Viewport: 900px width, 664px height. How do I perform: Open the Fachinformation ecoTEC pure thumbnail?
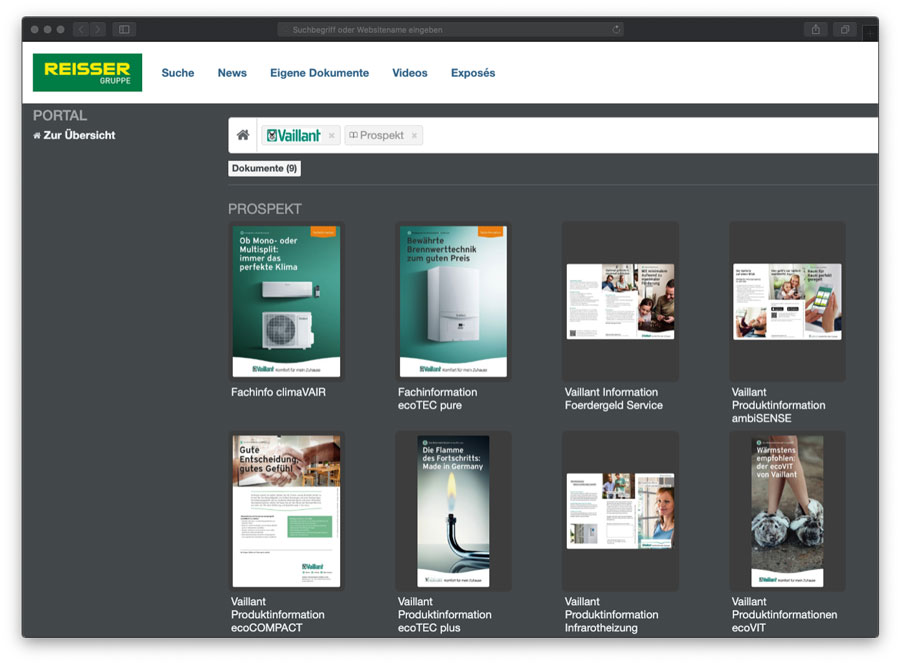(x=453, y=301)
